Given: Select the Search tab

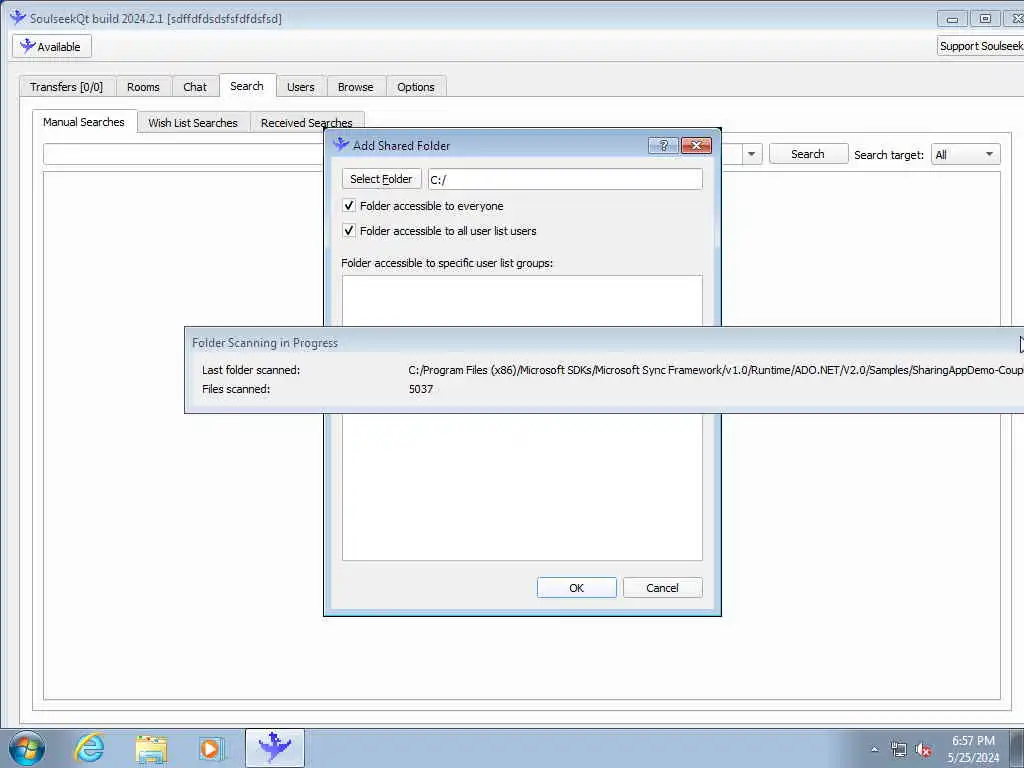Looking at the screenshot, I should 247,86.
